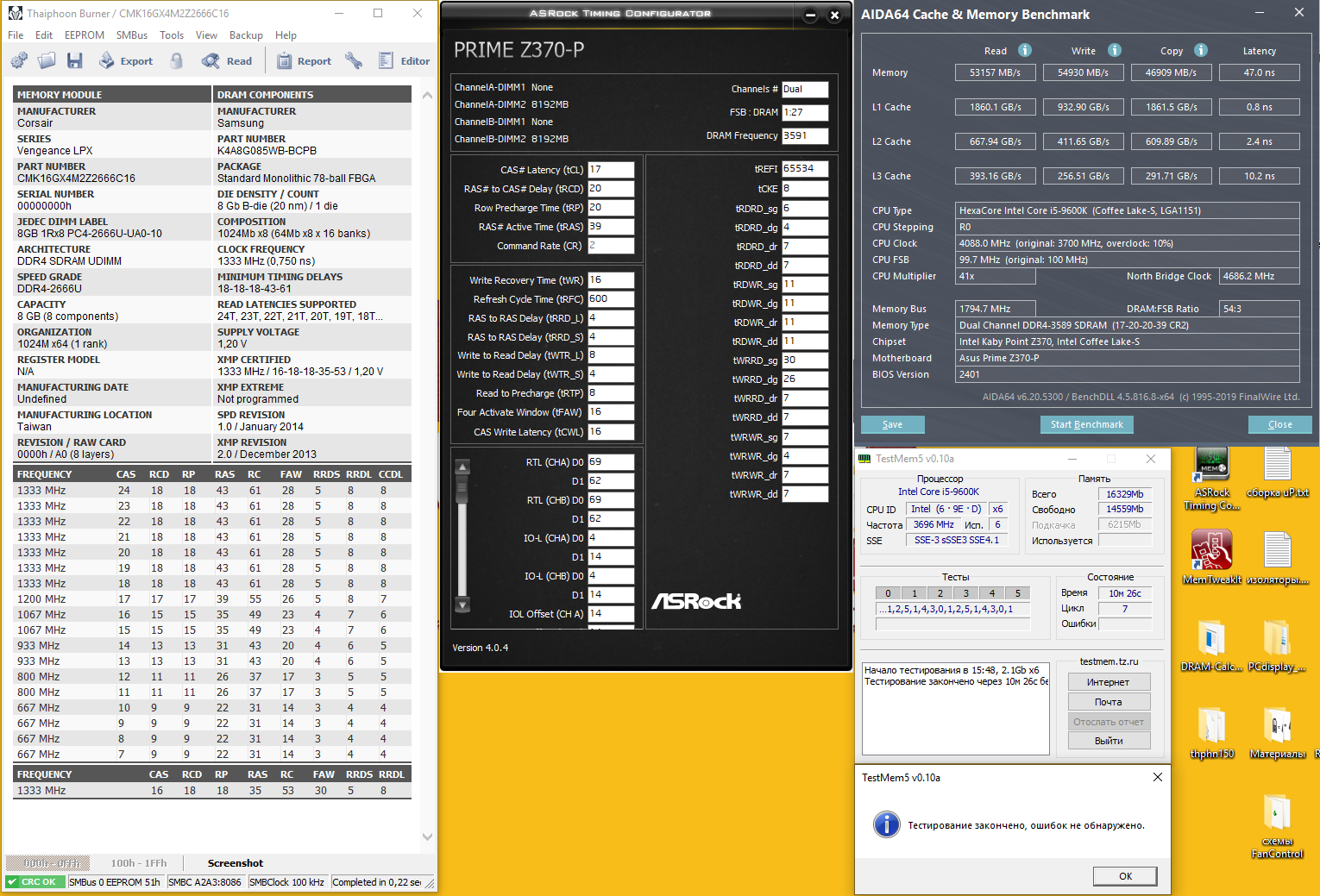
Task: Click OK in the TestMem5 message dialog
Action: [1126, 876]
